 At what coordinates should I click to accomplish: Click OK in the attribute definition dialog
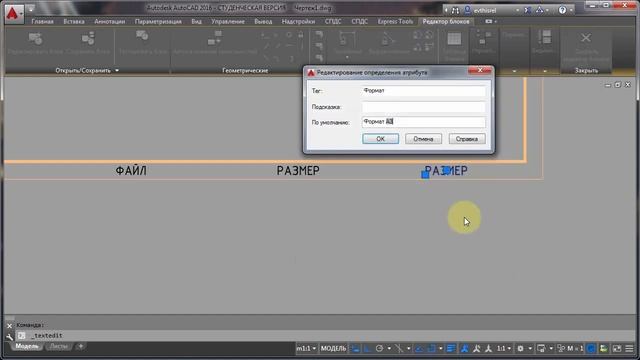(x=380, y=139)
